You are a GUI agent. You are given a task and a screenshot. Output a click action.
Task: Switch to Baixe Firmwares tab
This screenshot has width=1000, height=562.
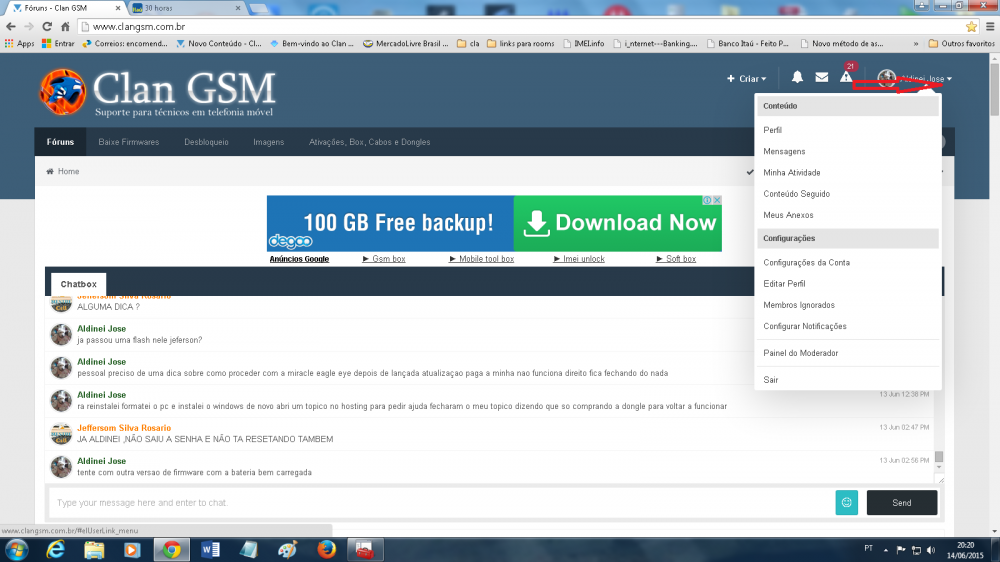tap(129, 142)
